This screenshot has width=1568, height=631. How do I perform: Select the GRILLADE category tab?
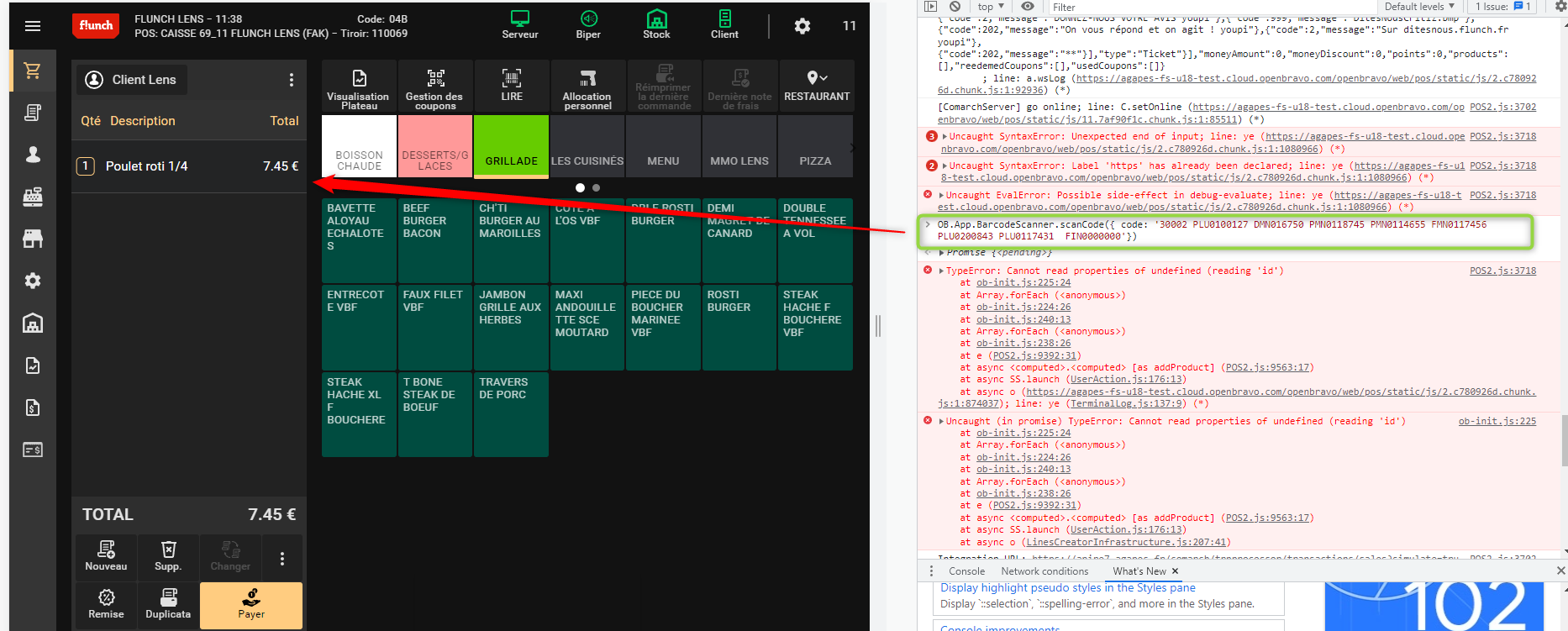511,146
